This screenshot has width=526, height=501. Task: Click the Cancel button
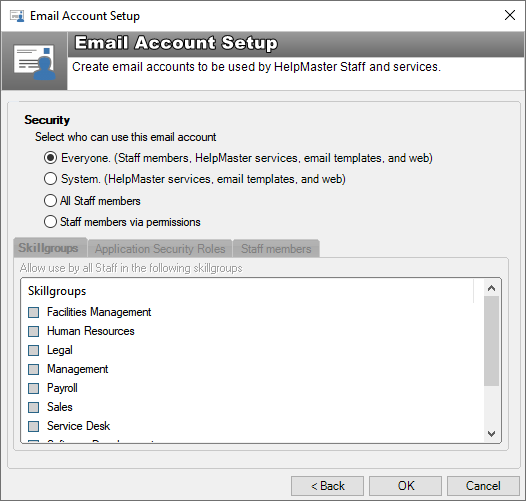(x=483, y=486)
